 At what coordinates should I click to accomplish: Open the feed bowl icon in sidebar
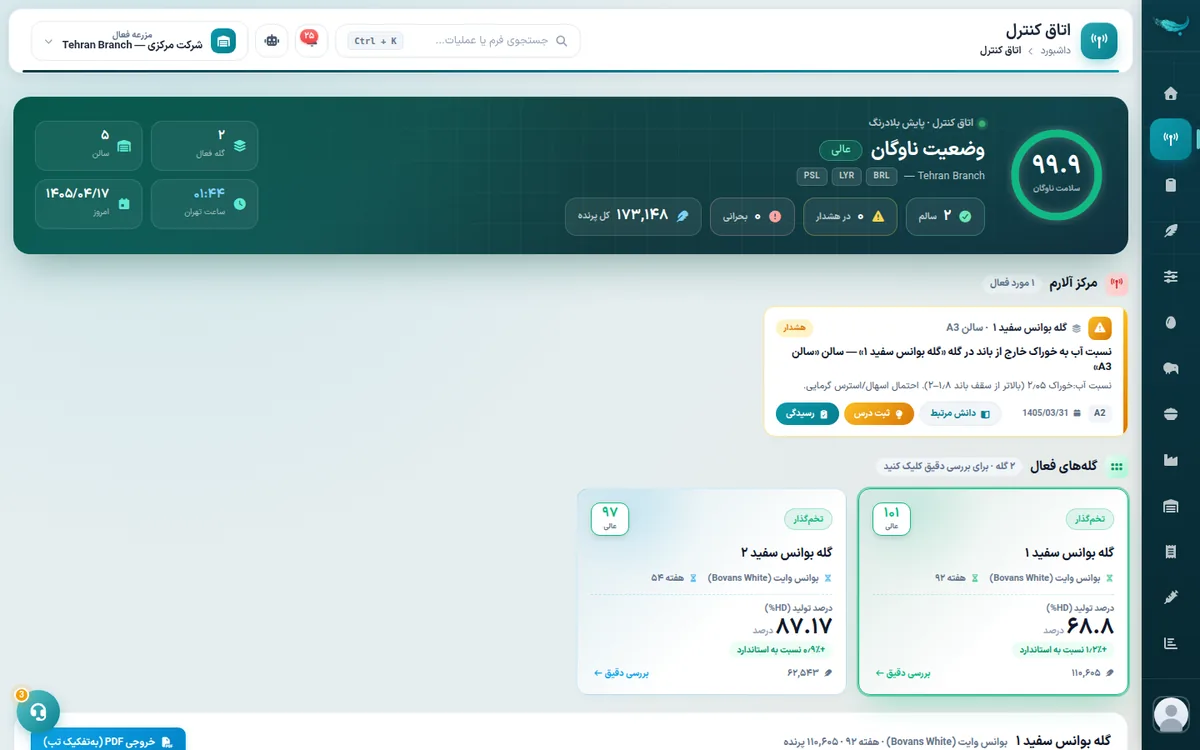[1171, 414]
